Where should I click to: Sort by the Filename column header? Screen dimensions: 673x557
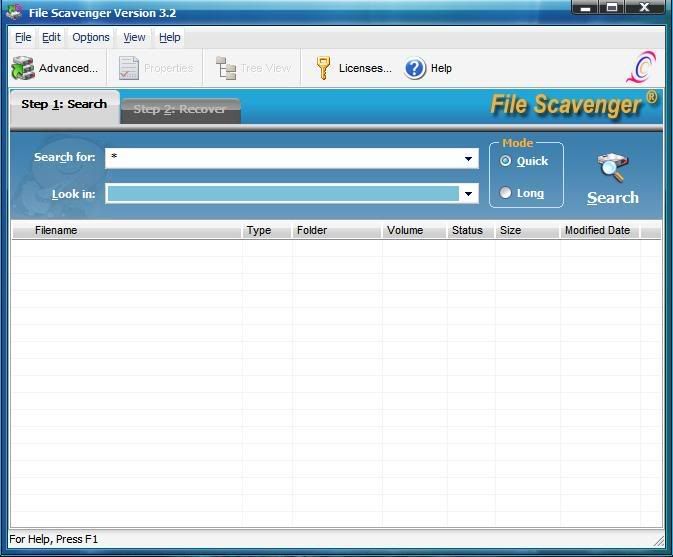[x=127, y=230]
